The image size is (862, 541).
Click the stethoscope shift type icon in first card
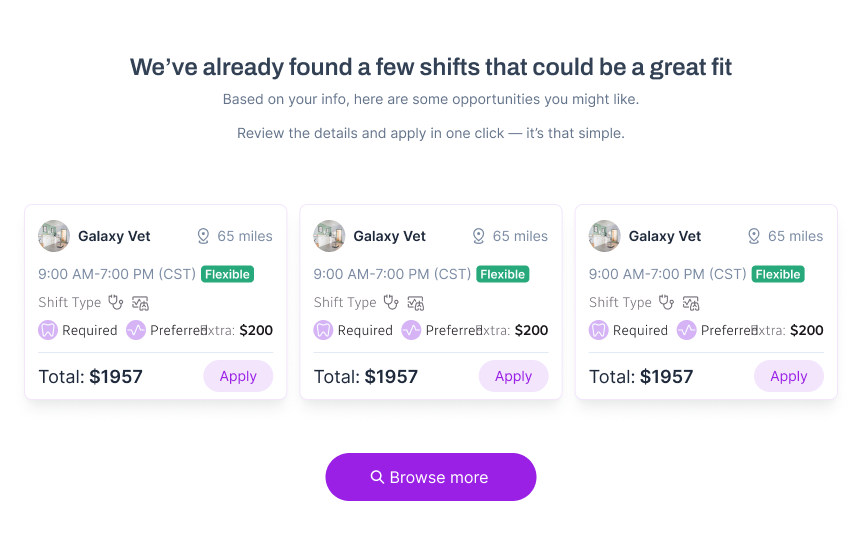pyautogui.click(x=115, y=302)
